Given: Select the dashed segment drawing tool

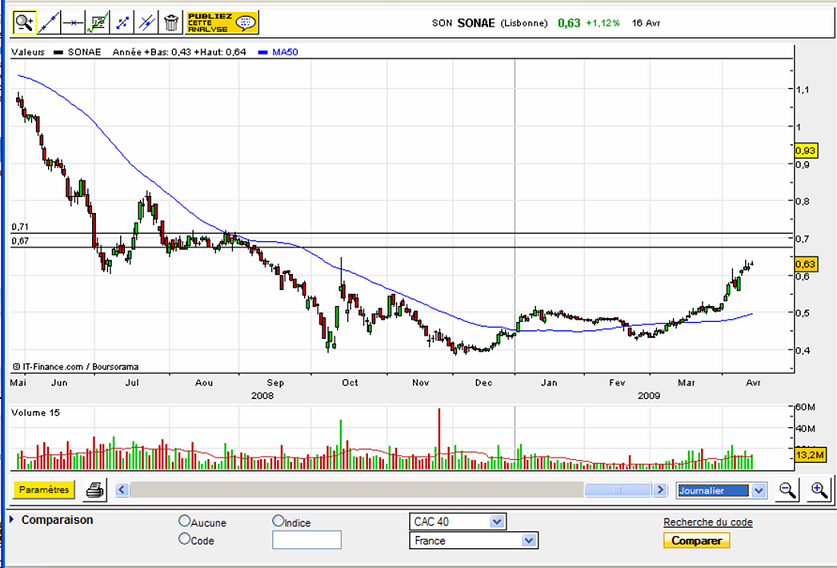Looking at the screenshot, I should 122,23.
